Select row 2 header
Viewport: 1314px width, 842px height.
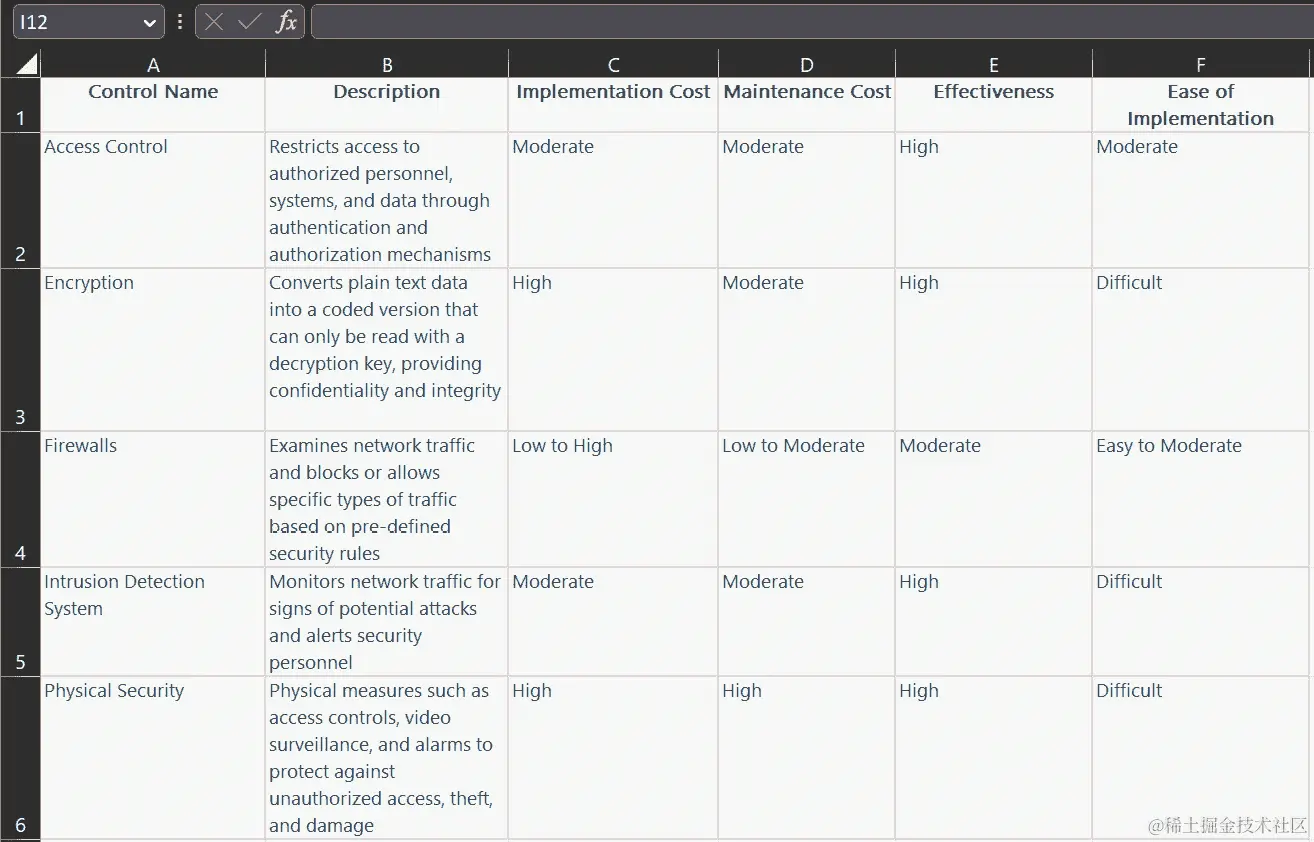[x=20, y=200]
